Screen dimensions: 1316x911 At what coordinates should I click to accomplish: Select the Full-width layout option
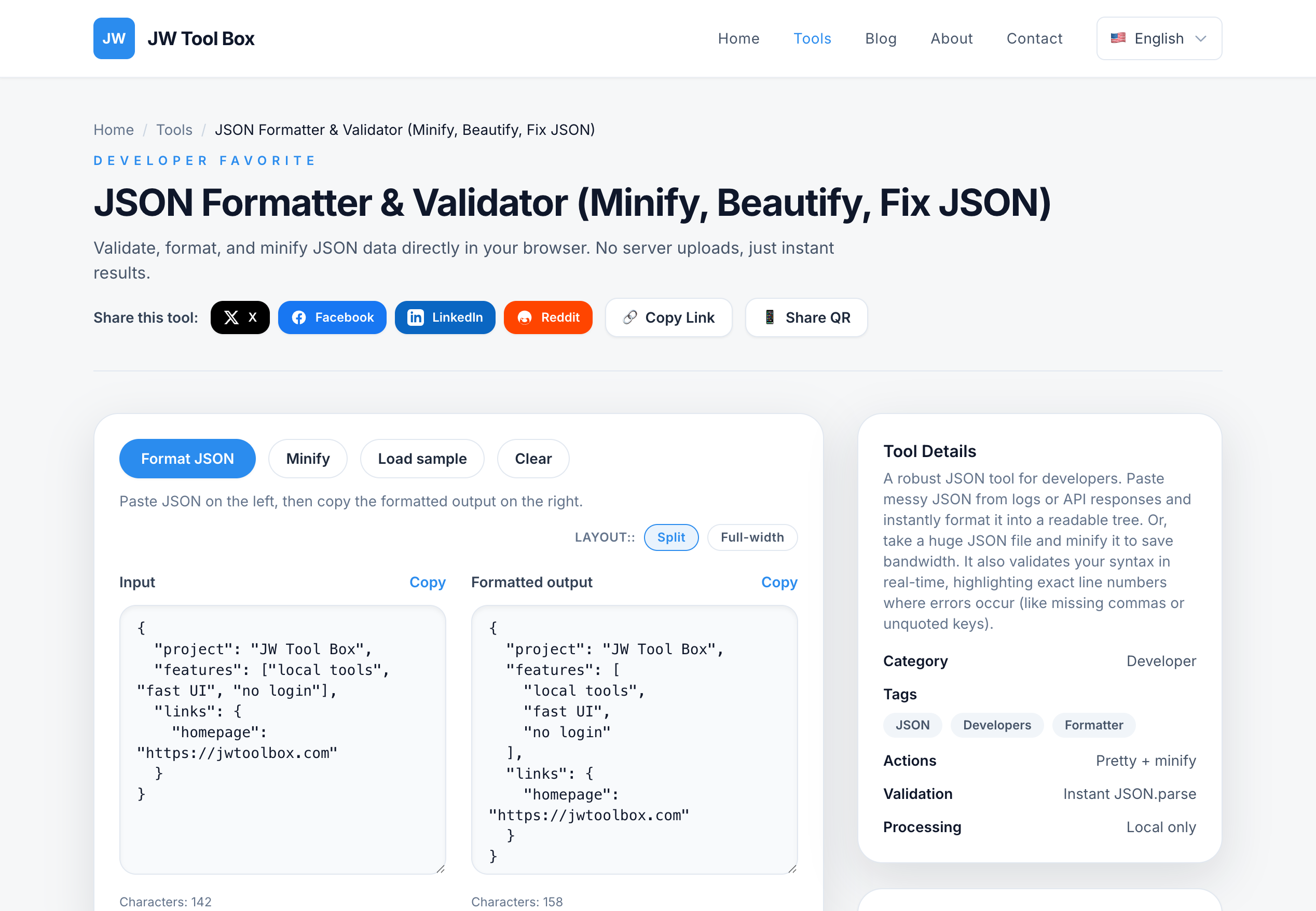[x=752, y=537]
